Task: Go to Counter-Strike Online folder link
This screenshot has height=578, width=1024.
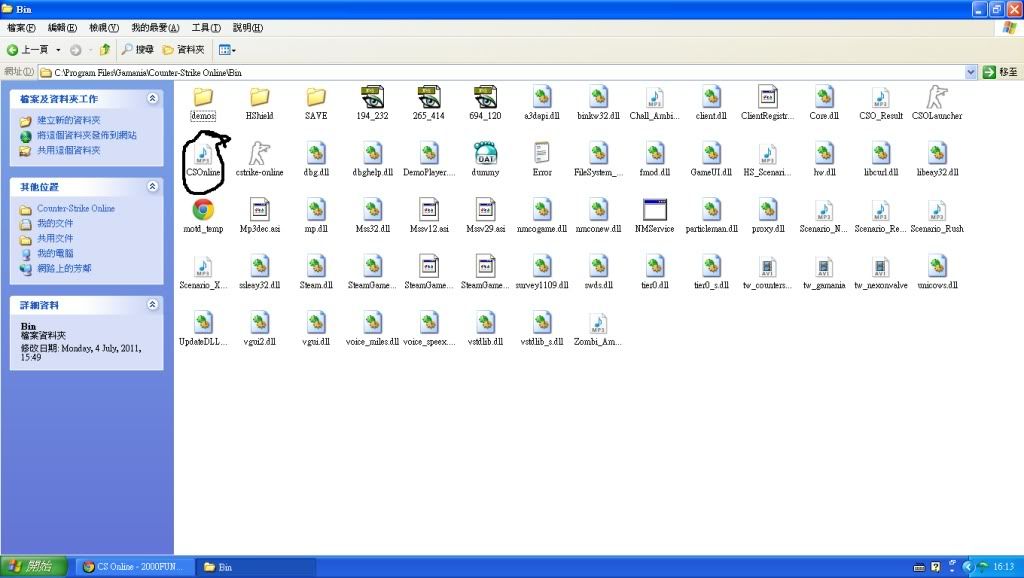Action: point(76,208)
